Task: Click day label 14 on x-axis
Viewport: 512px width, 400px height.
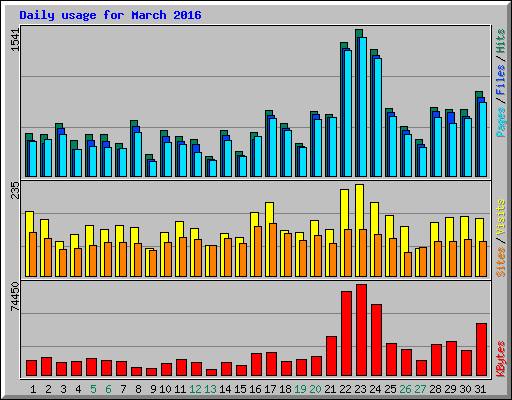Action: [225, 389]
